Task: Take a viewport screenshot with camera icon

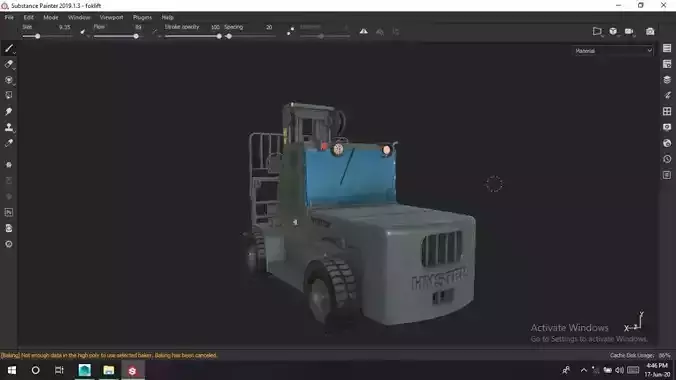Action: click(650, 31)
